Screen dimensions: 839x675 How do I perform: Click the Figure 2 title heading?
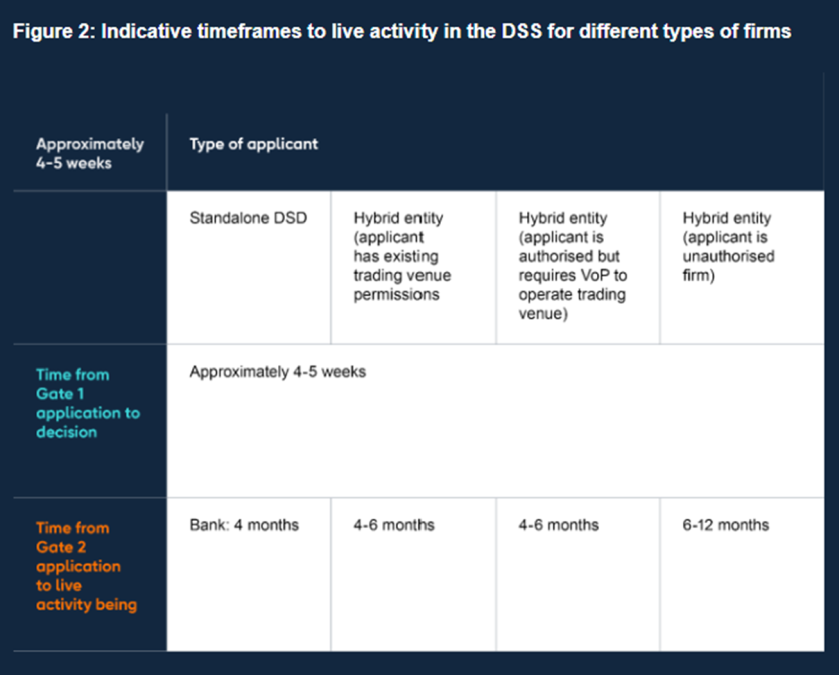(x=401, y=32)
